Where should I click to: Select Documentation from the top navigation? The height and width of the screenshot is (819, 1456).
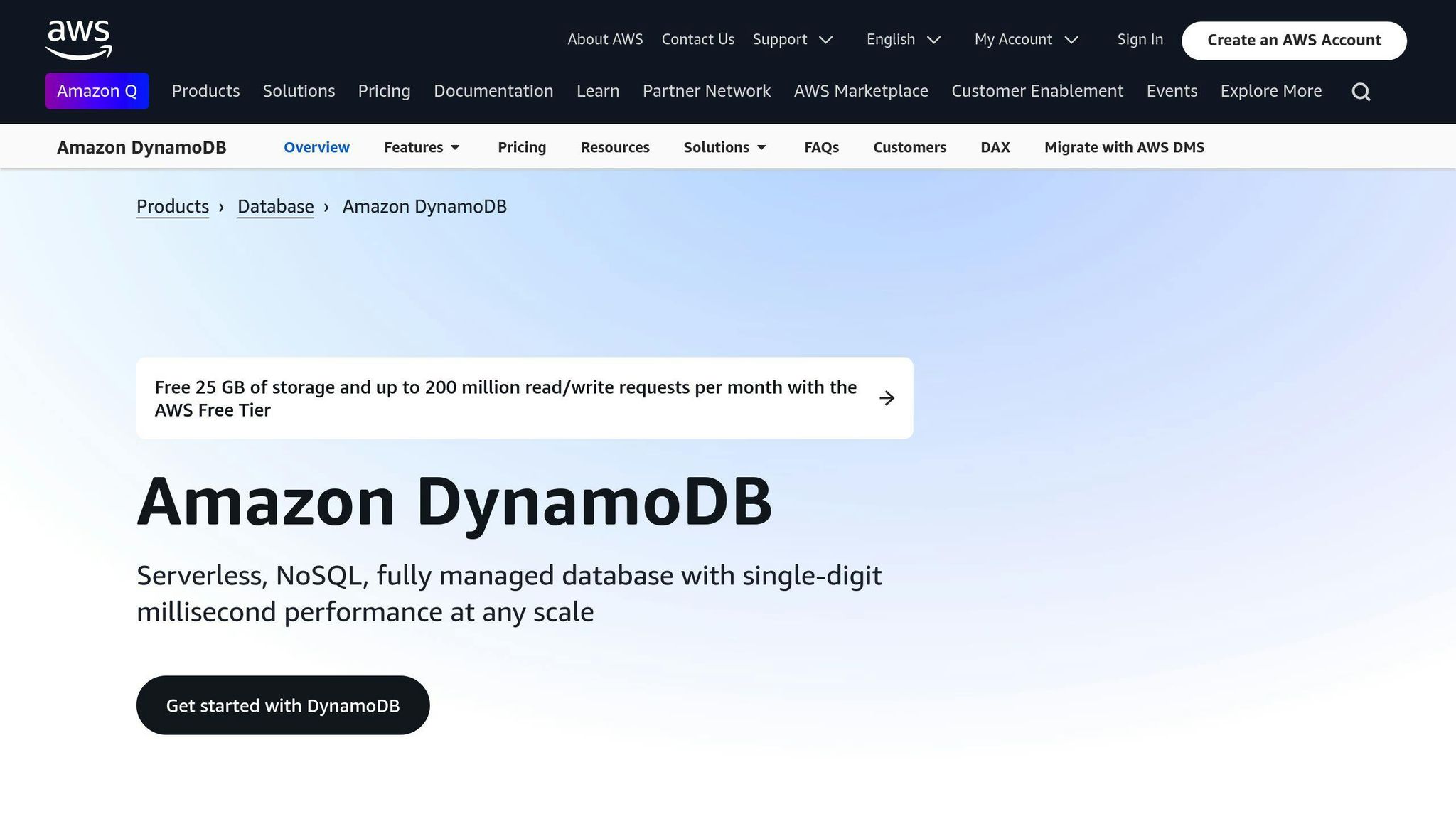tap(493, 91)
